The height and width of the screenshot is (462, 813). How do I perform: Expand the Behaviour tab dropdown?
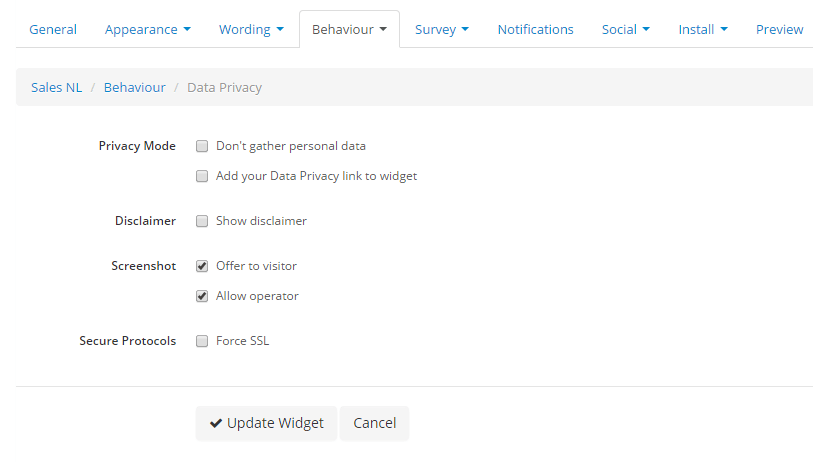pyautogui.click(x=349, y=29)
